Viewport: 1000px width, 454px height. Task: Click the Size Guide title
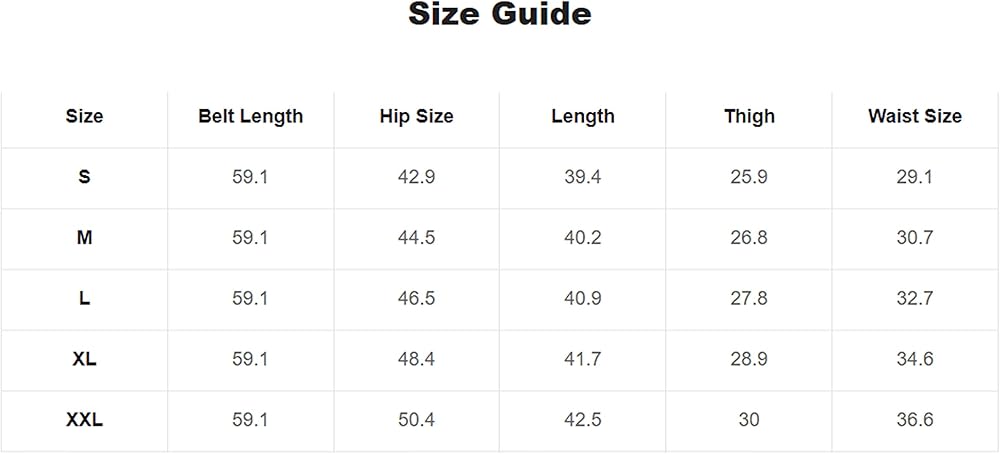pos(499,14)
